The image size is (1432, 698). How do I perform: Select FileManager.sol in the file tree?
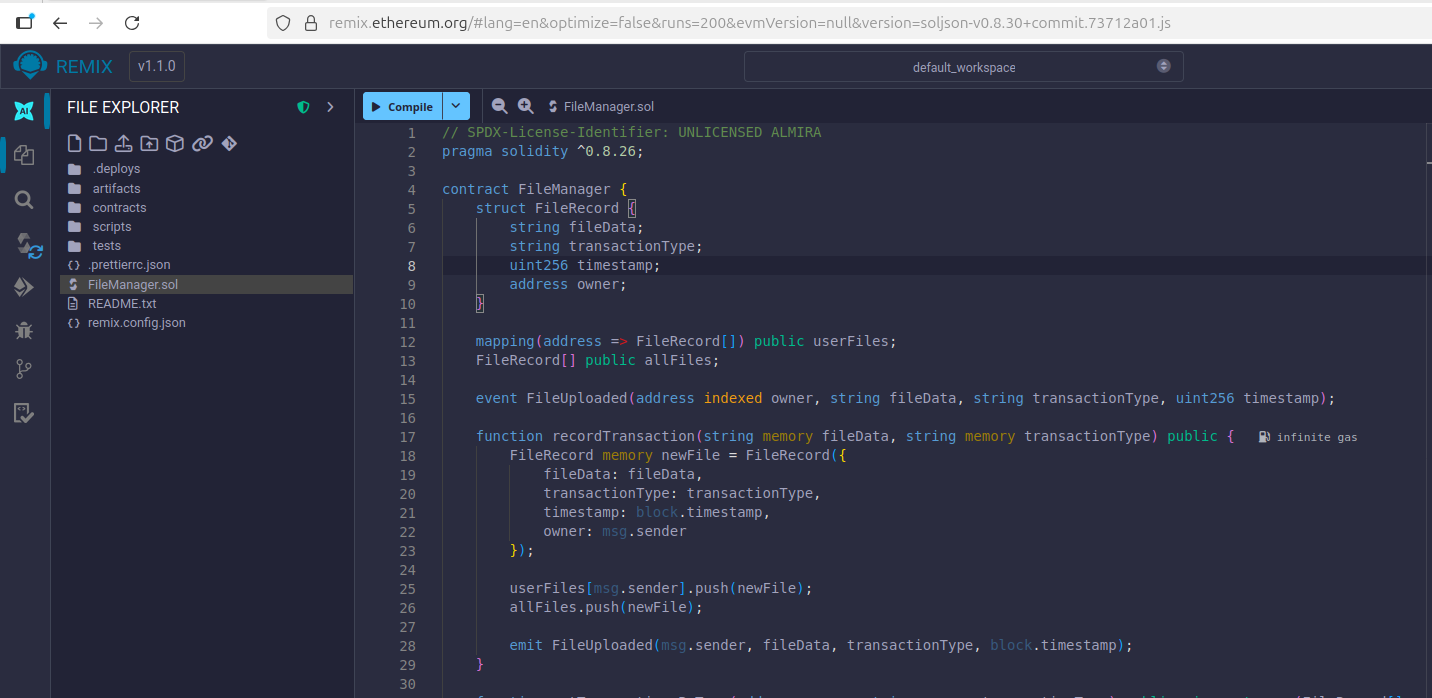point(206,284)
